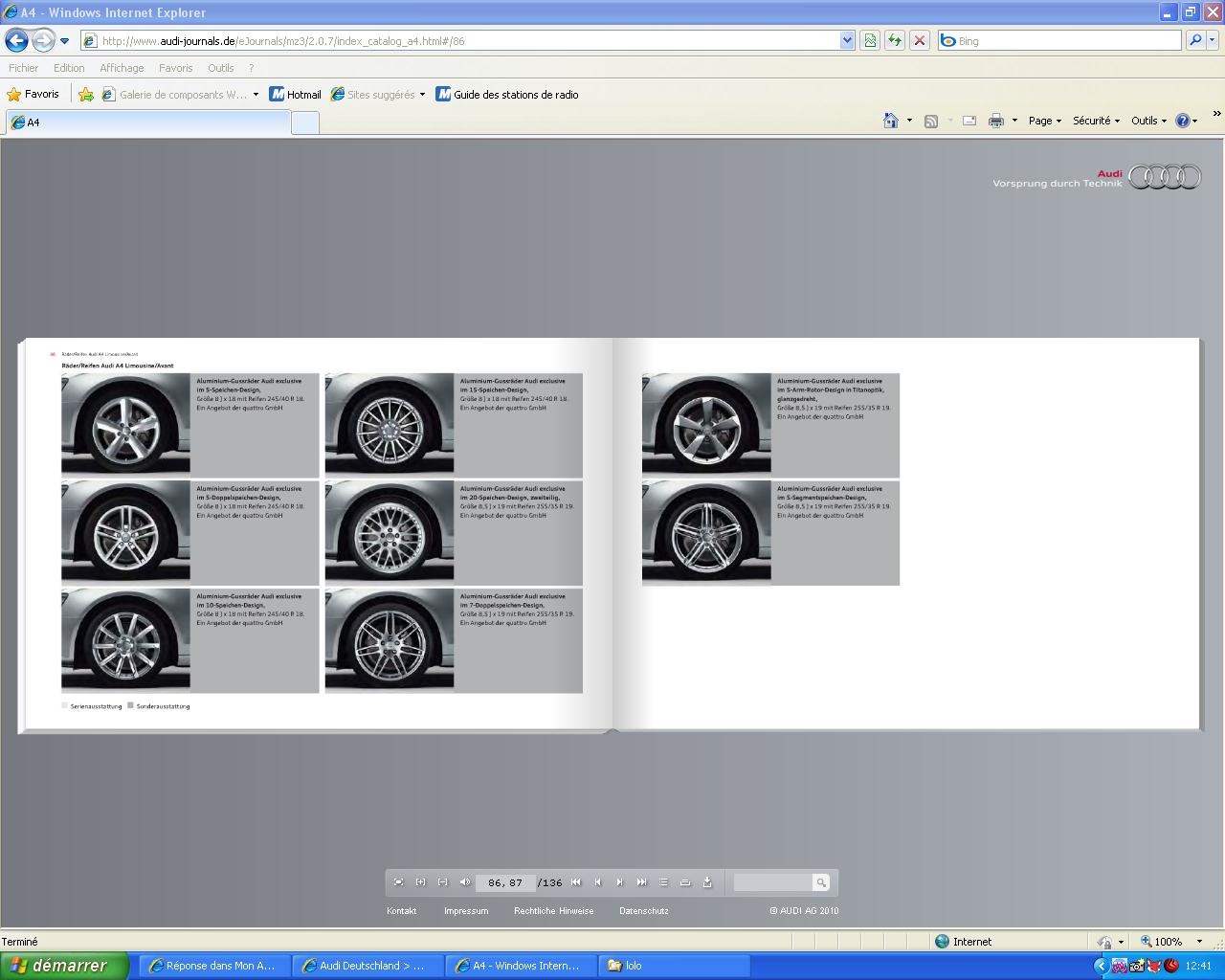Expand the address bar URL dropdown

click(847, 40)
